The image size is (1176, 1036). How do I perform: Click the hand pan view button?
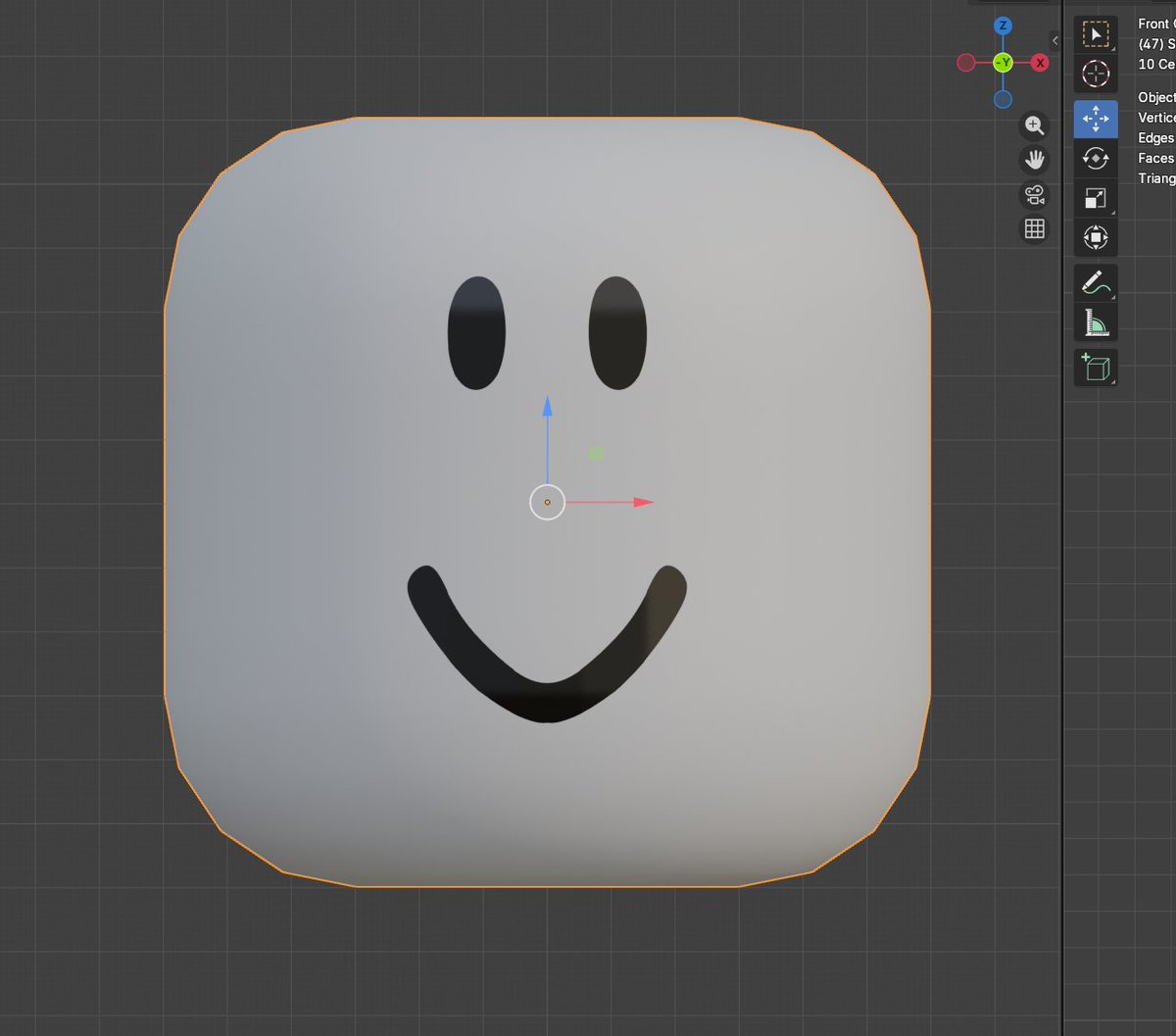[1034, 160]
